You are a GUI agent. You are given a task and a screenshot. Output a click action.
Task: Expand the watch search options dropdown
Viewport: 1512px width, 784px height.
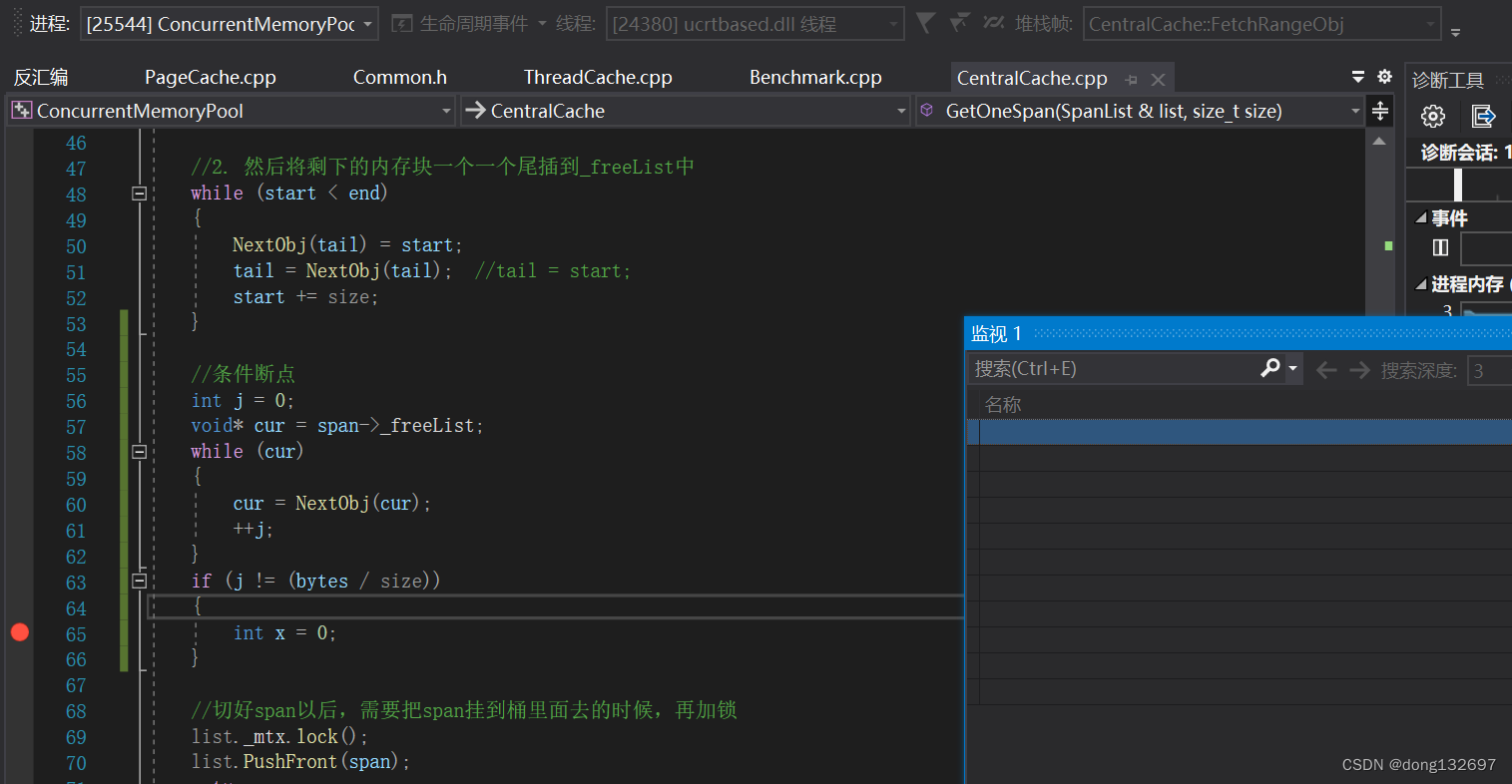pos(1292,368)
